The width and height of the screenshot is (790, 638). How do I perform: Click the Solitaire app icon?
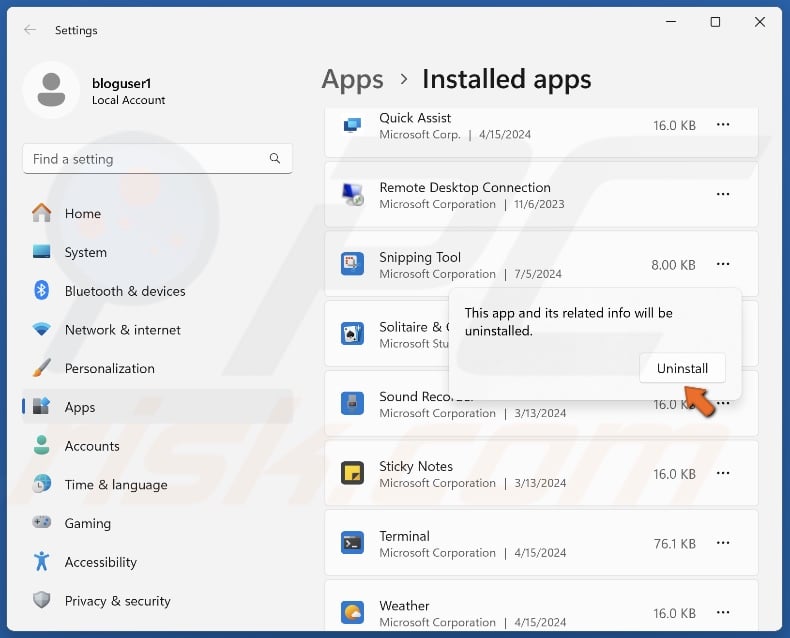click(x=352, y=334)
